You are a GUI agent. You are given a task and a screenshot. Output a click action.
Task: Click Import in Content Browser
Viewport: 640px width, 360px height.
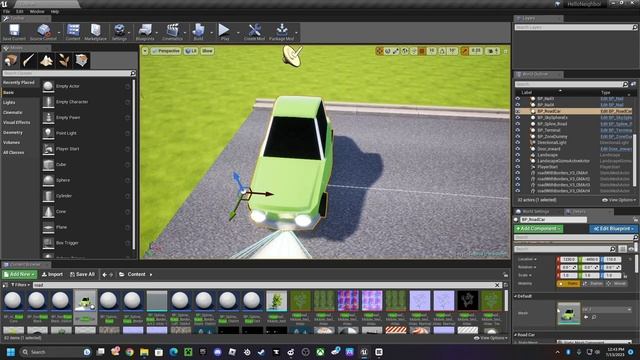click(52, 274)
